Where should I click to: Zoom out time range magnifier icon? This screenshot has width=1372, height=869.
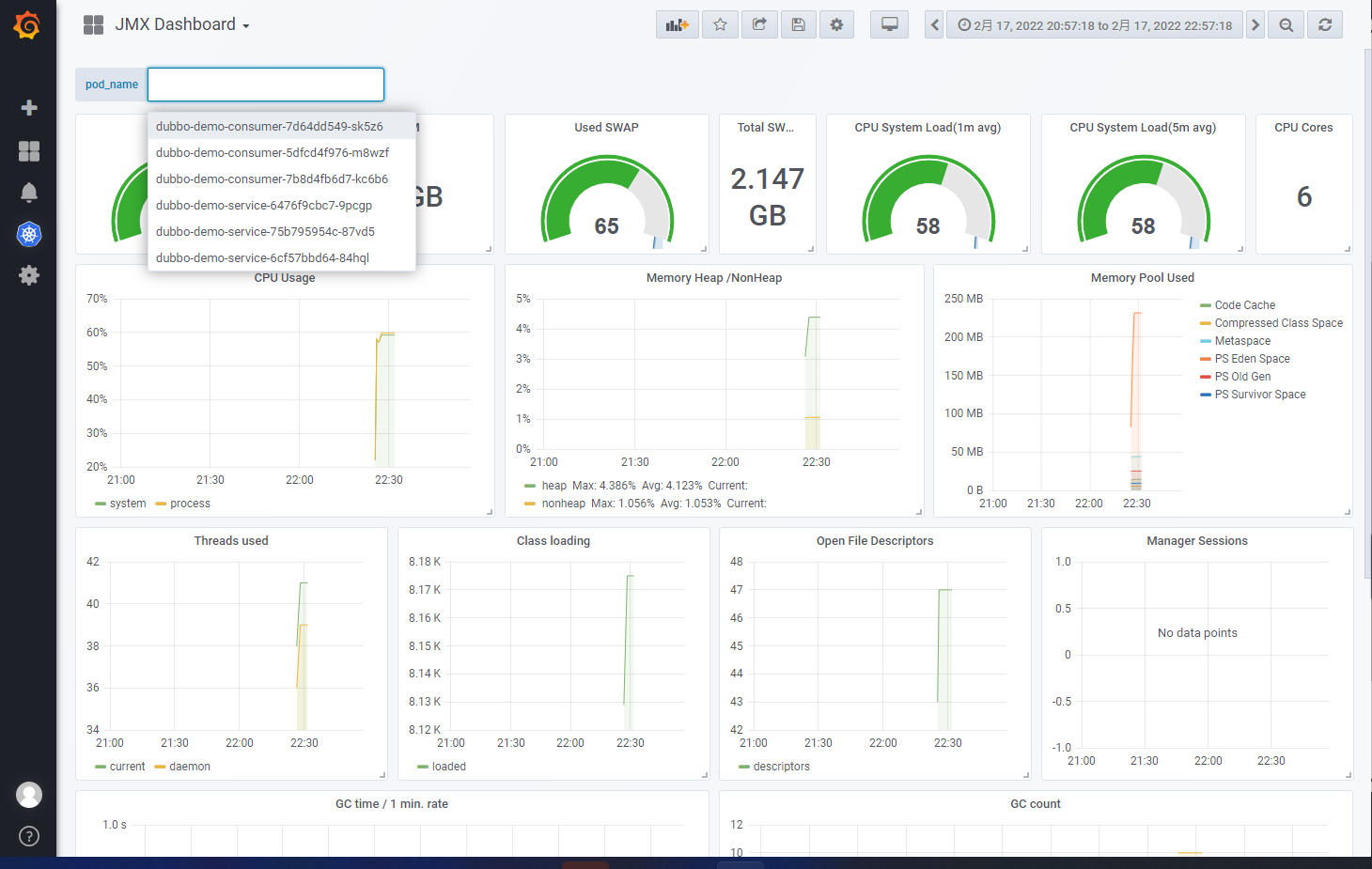point(1286,25)
